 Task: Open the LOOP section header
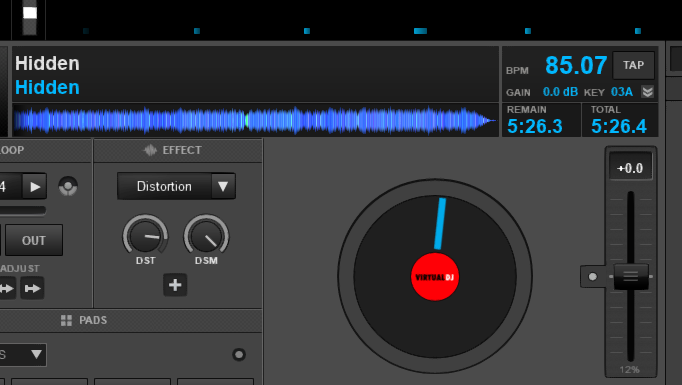12,150
